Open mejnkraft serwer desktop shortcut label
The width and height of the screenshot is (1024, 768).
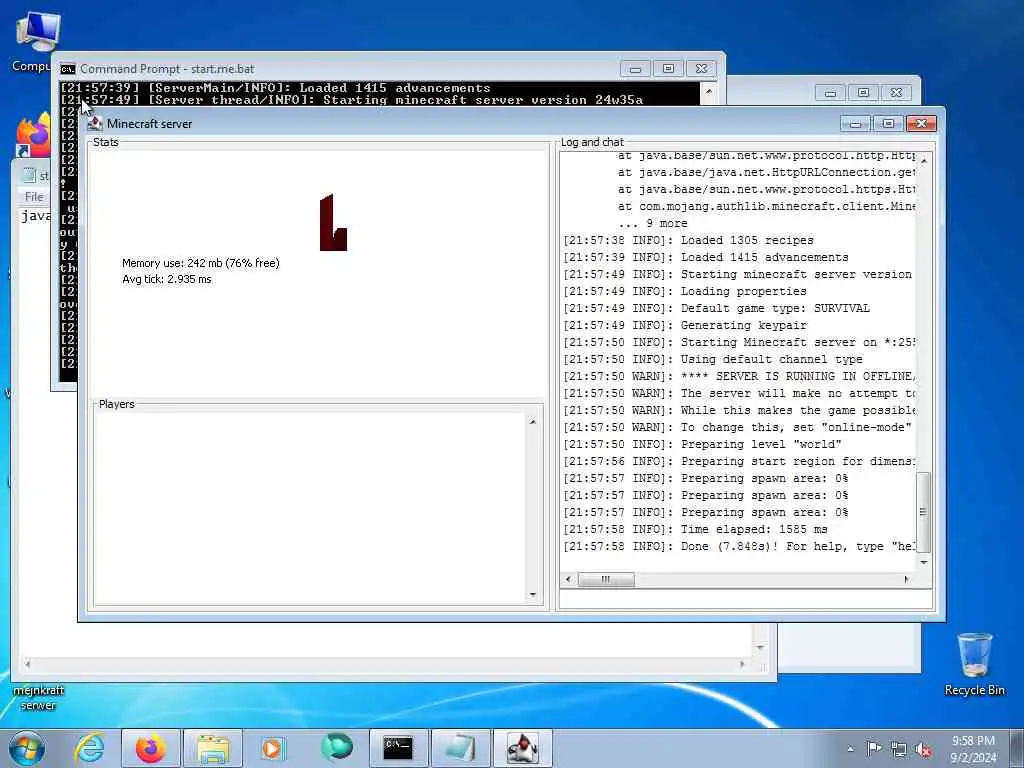tap(39, 697)
